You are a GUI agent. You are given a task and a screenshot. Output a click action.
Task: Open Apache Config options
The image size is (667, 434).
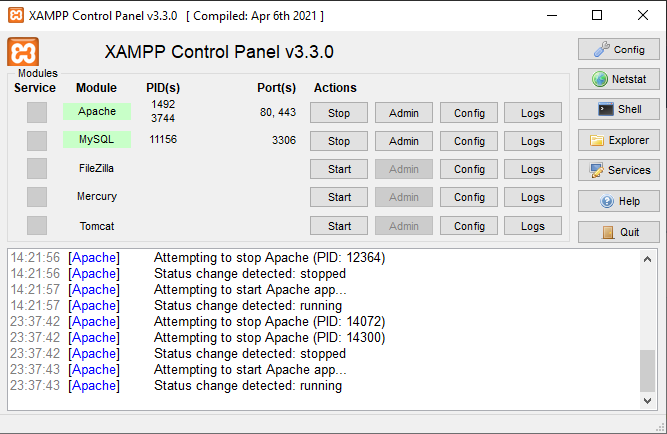(x=469, y=113)
